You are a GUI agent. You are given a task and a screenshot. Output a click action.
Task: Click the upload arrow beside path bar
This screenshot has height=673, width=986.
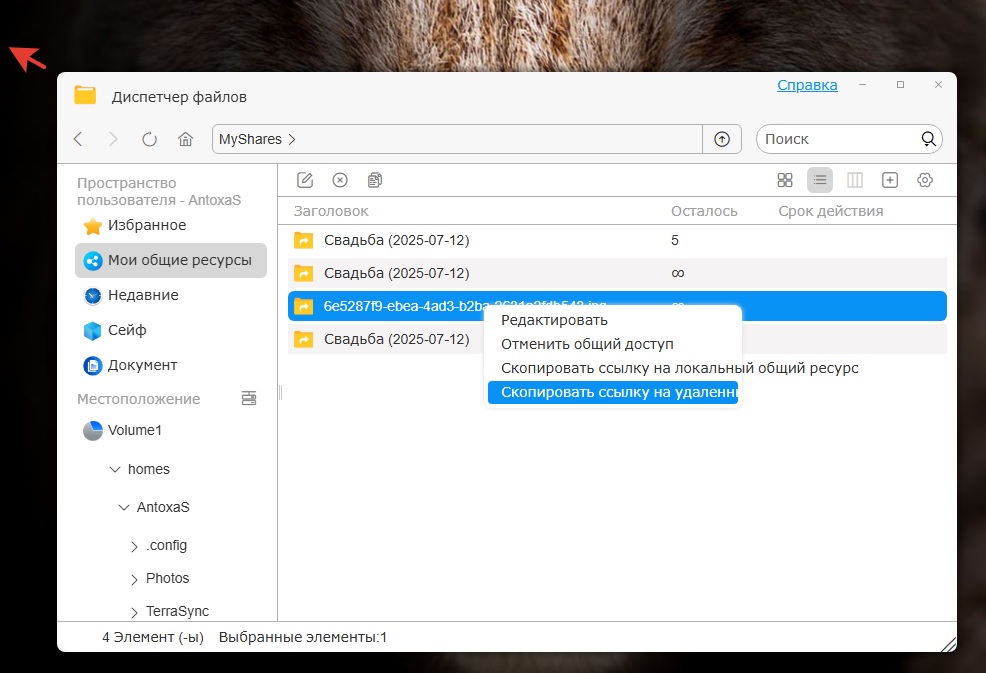click(x=722, y=139)
